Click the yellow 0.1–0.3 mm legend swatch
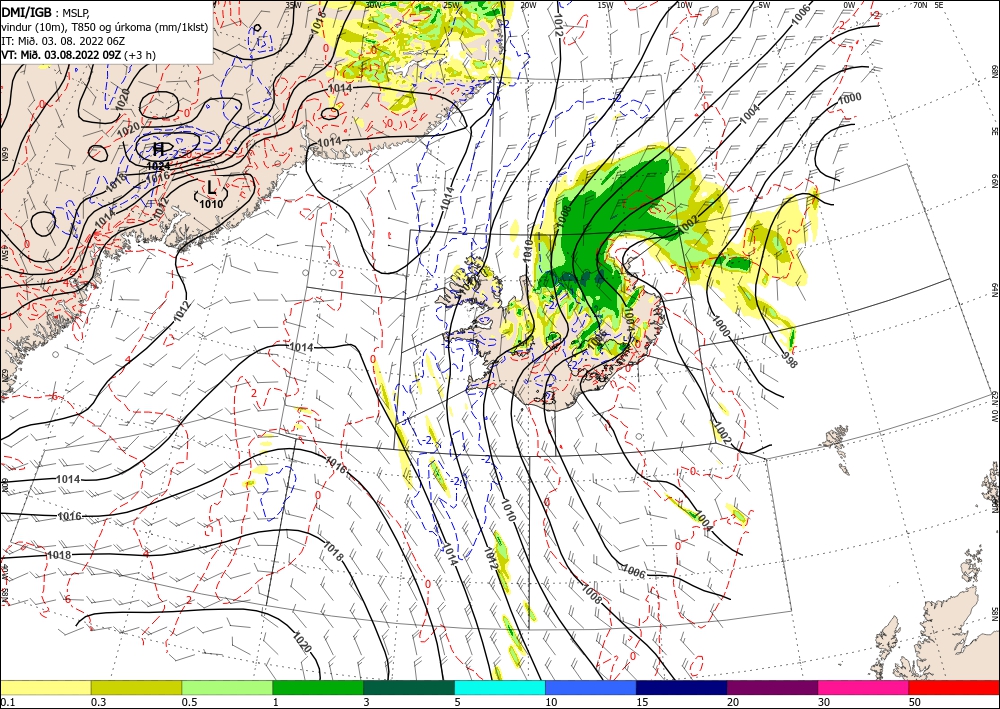Viewport: 1000px width, 709px height. tap(45, 687)
